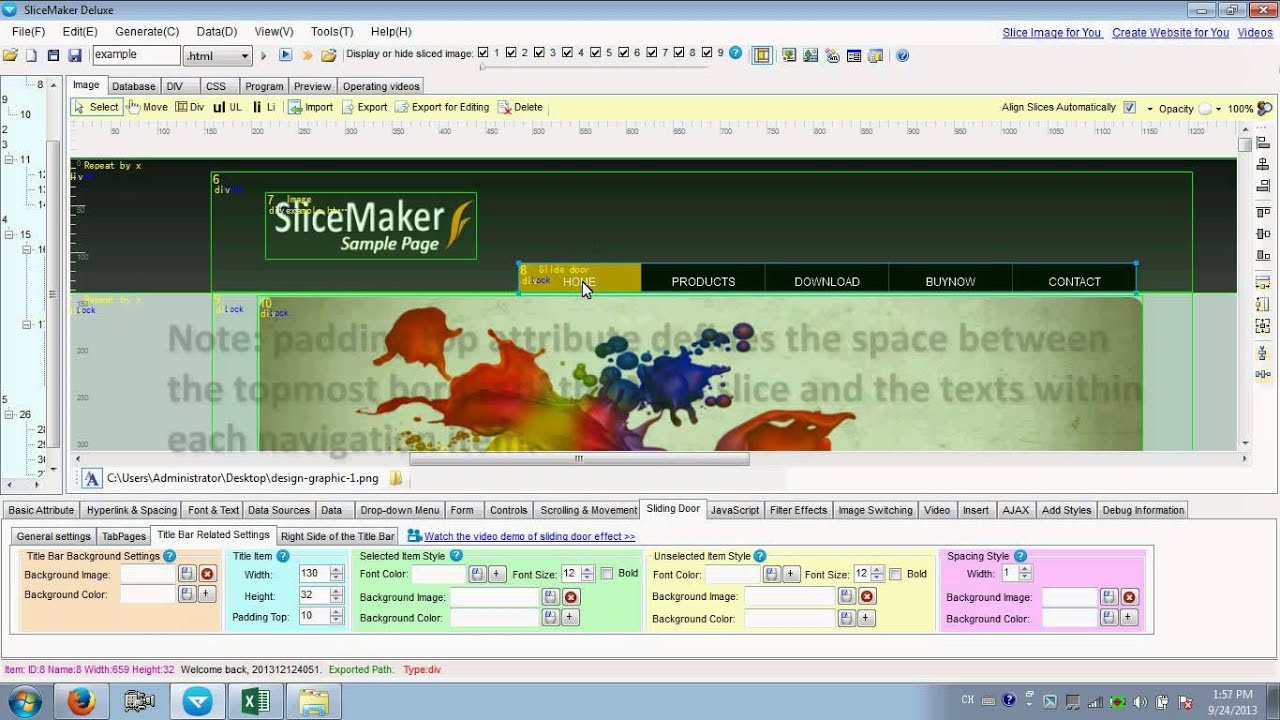This screenshot has width=1280, height=720.
Task: Clear Unselected Item background image
Action: point(867,597)
